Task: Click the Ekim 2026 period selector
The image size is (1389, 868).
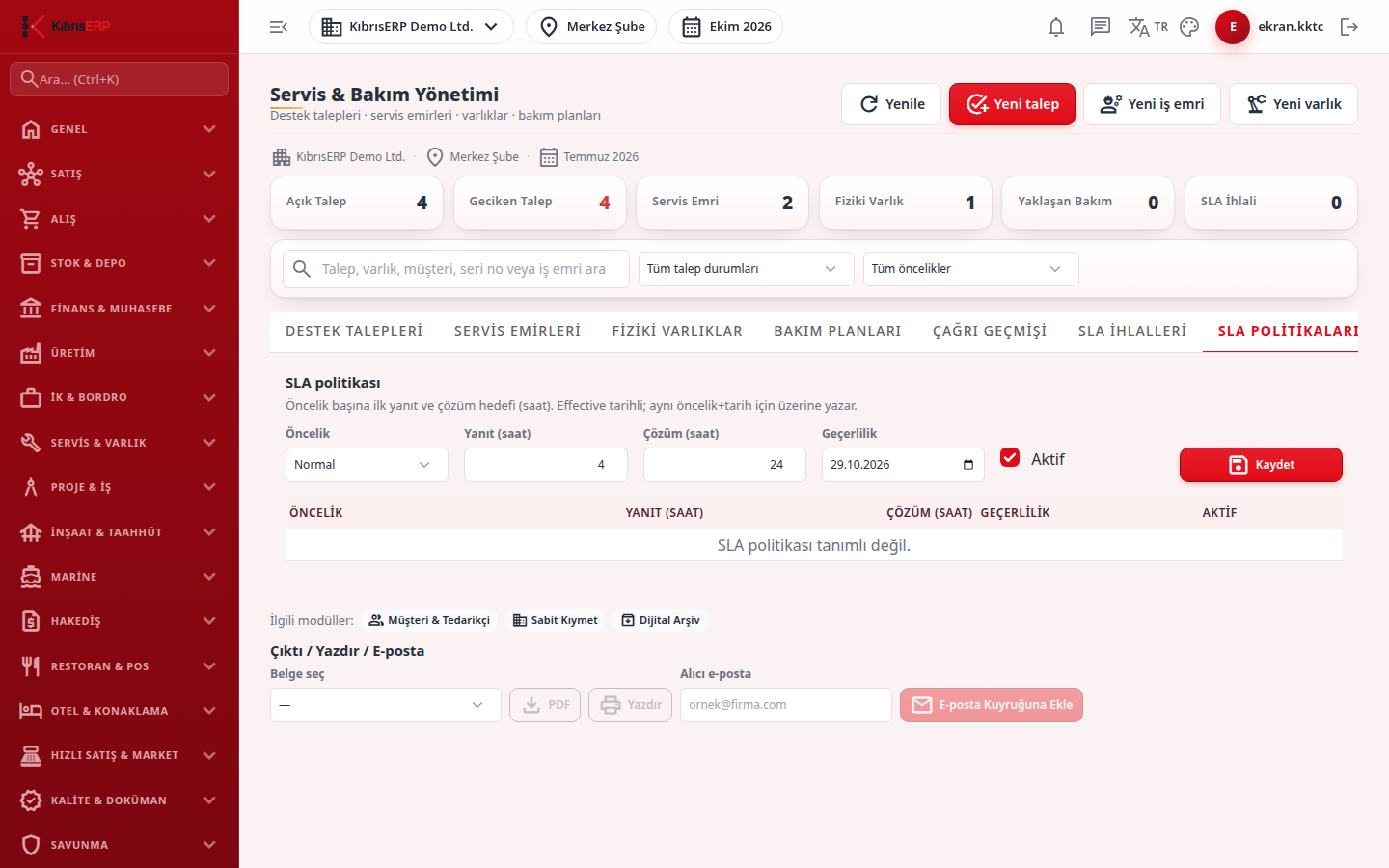Action: pos(725,27)
